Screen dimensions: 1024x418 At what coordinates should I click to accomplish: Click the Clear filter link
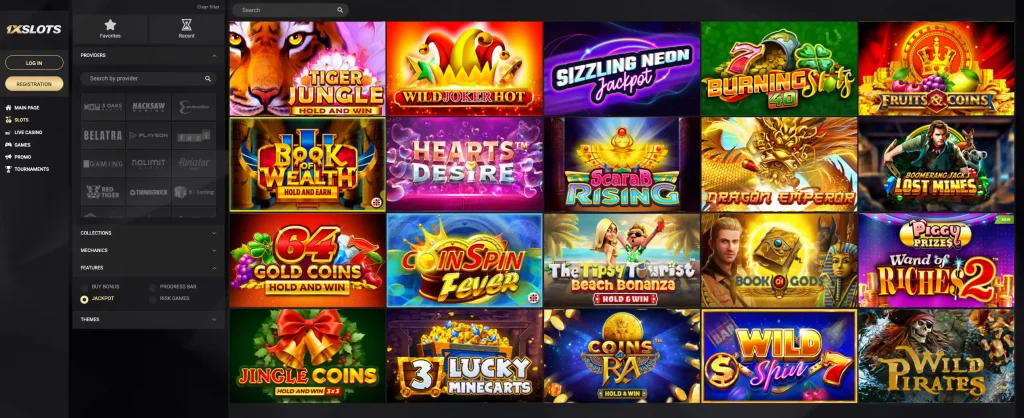208,7
